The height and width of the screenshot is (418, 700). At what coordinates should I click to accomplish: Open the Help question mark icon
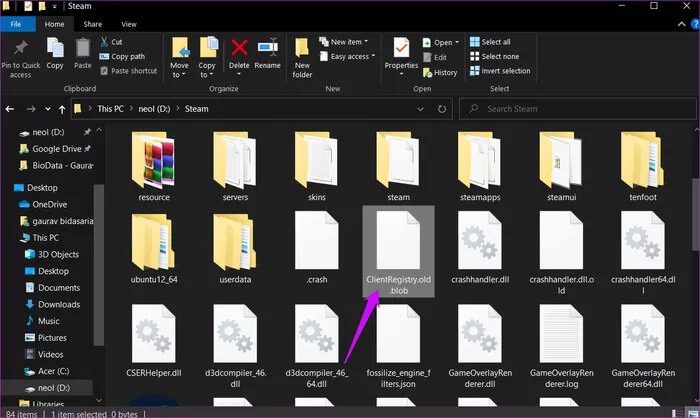click(695, 24)
